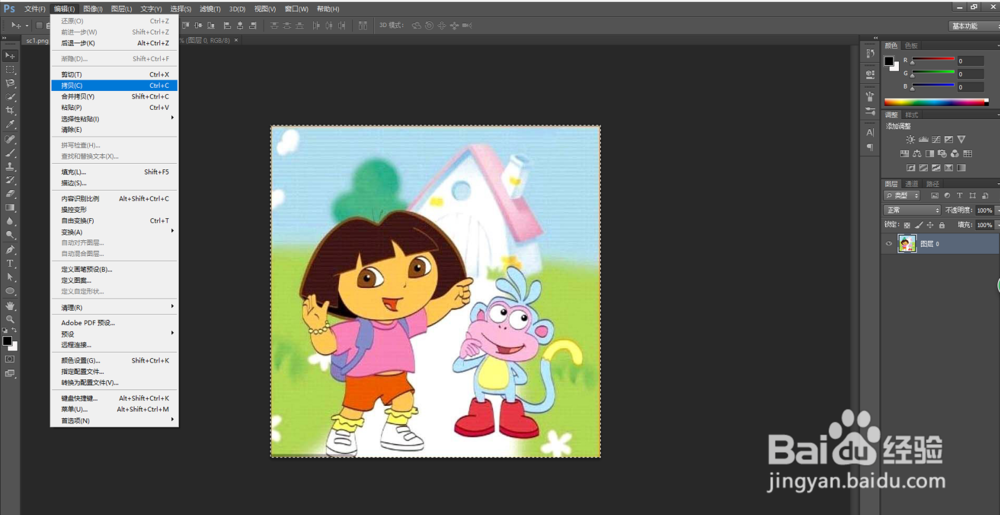The height and width of the screenshot is (515, 1000).
Task: Select the Move tool in the toolbox
Action: click(x=10, y=56)
